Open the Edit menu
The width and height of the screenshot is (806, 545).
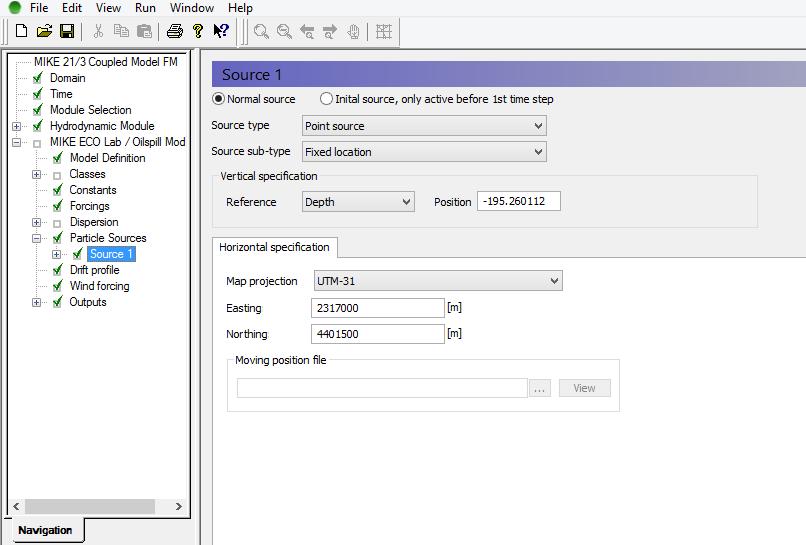coord(72,8)
